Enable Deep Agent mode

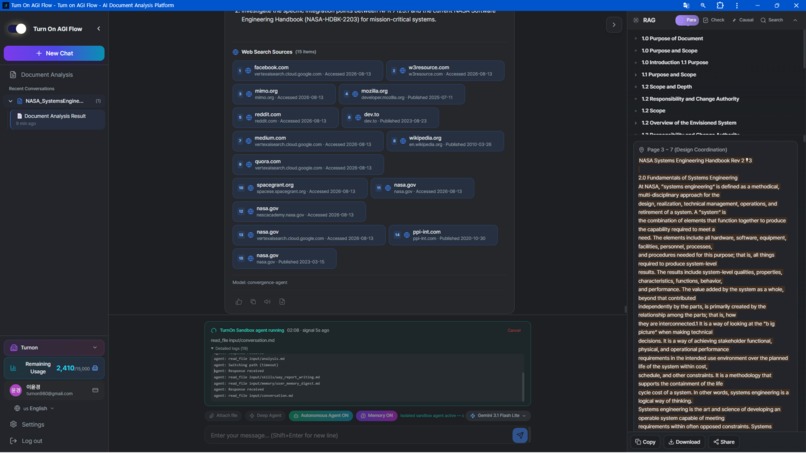265,415
